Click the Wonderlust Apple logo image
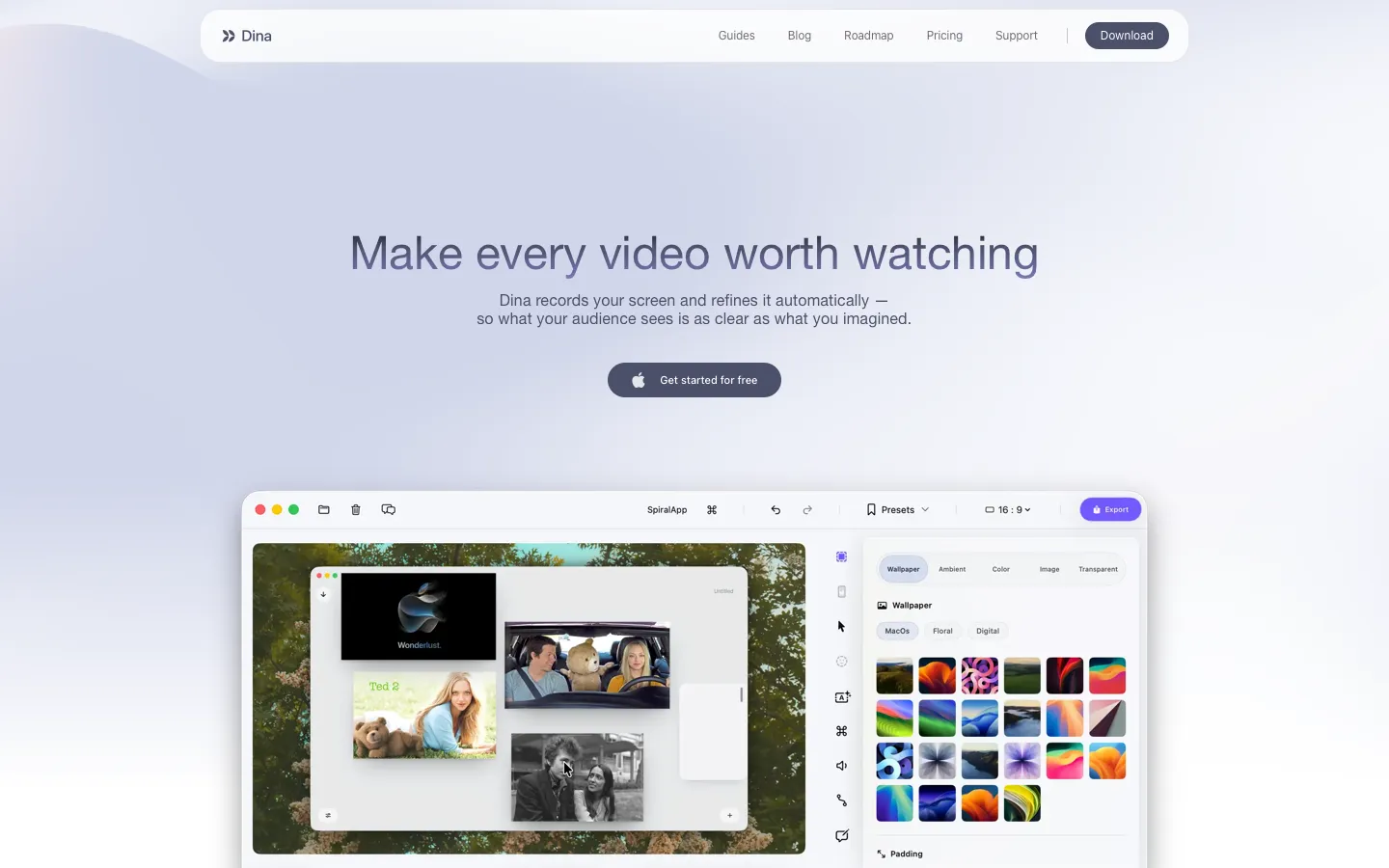Image resolution: width=1389 pixels, height=868 pixels. coord(419,616)
